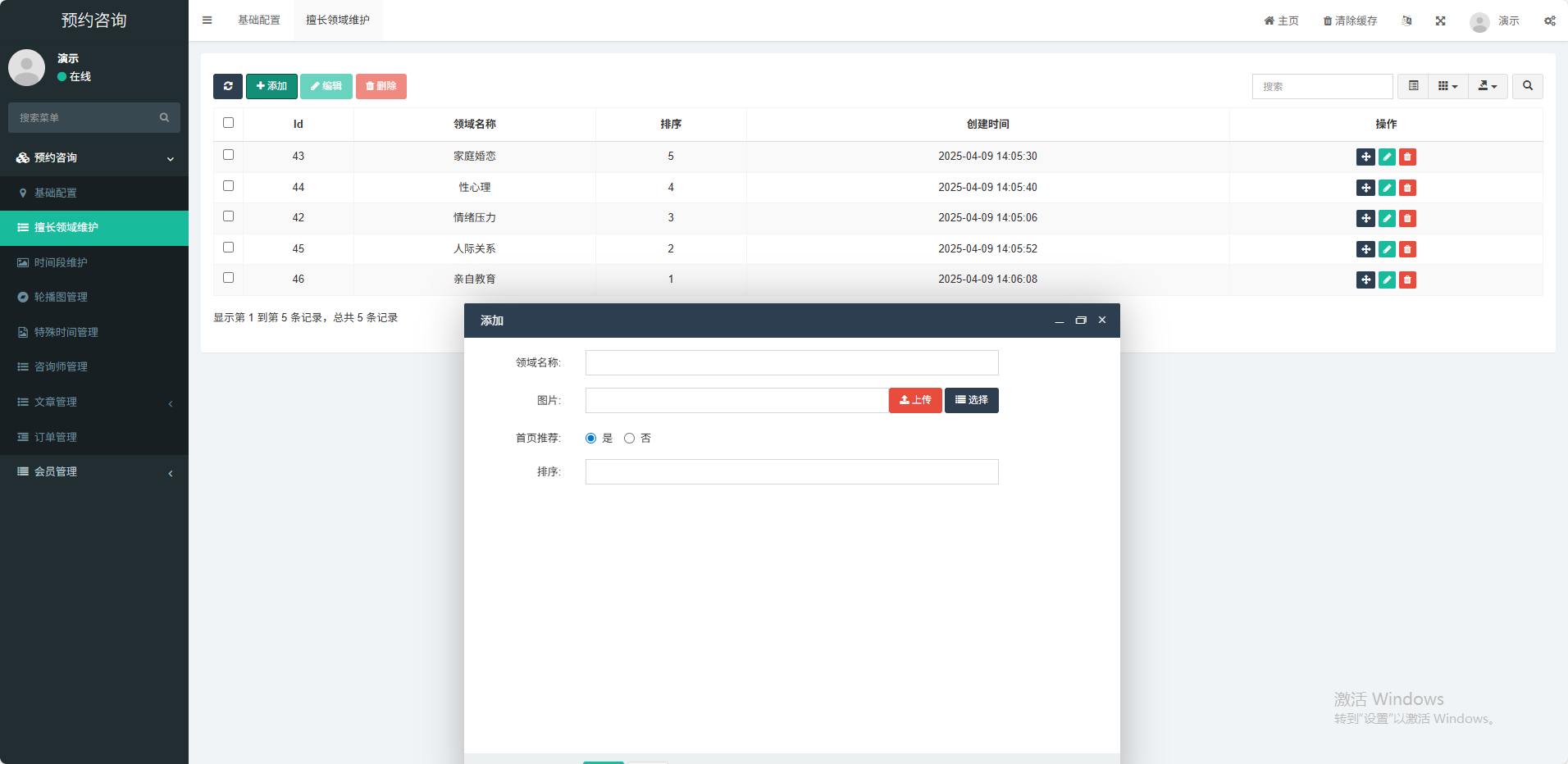Screen dimensions: 1568x764
Task: Click the fullscreen toggle icon in header
Action: pyautogui.click(x=1440, y=20)
